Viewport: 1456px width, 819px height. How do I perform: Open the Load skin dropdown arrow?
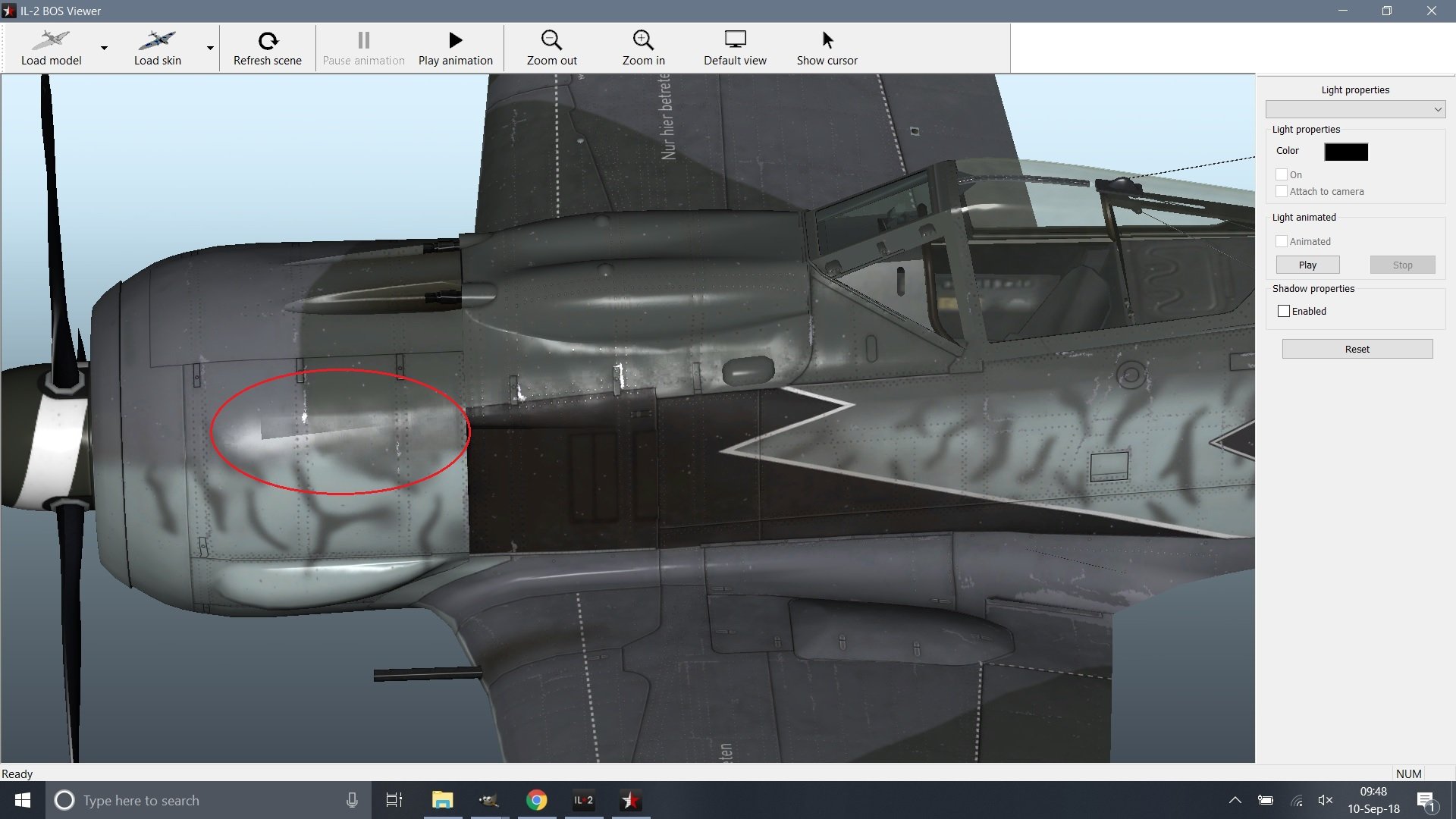[x=210, y=48]
